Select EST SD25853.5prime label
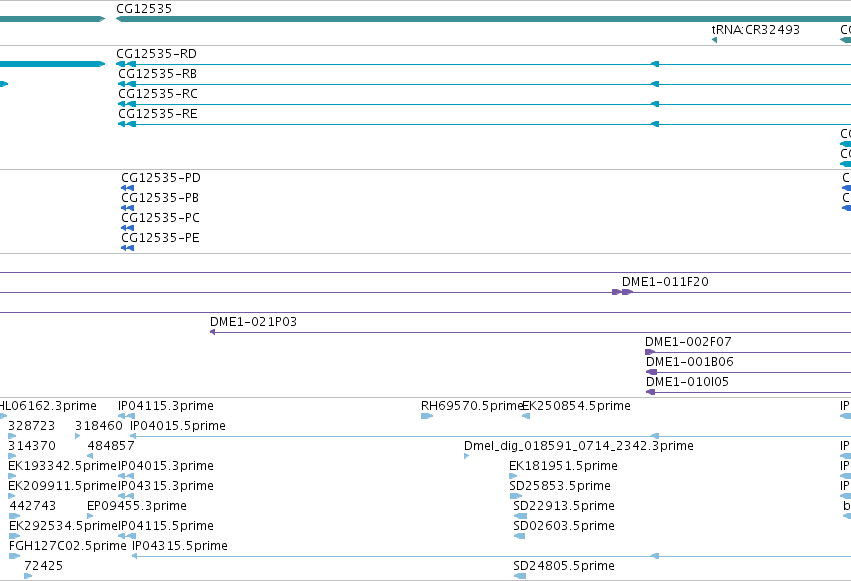The height and width of the screenshot is (581, 851). point(560,487)
